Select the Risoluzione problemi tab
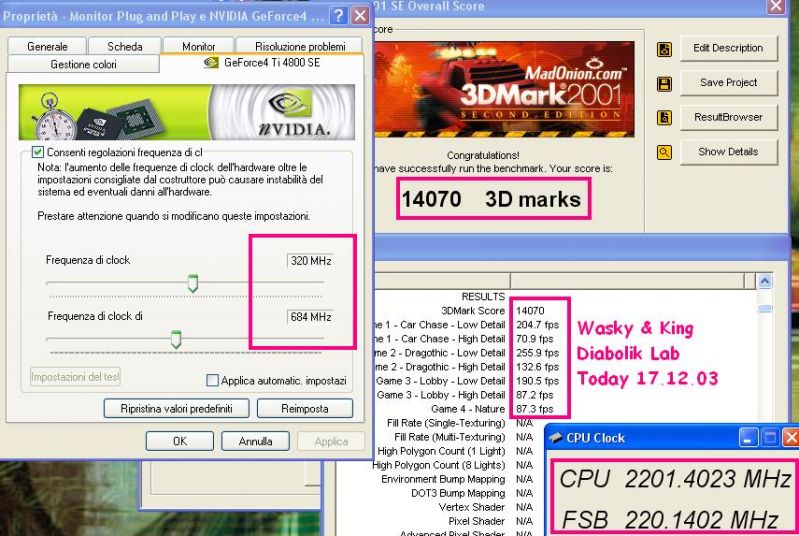The width and height of the screenshot is (799, 536). (x=300, y=46)
